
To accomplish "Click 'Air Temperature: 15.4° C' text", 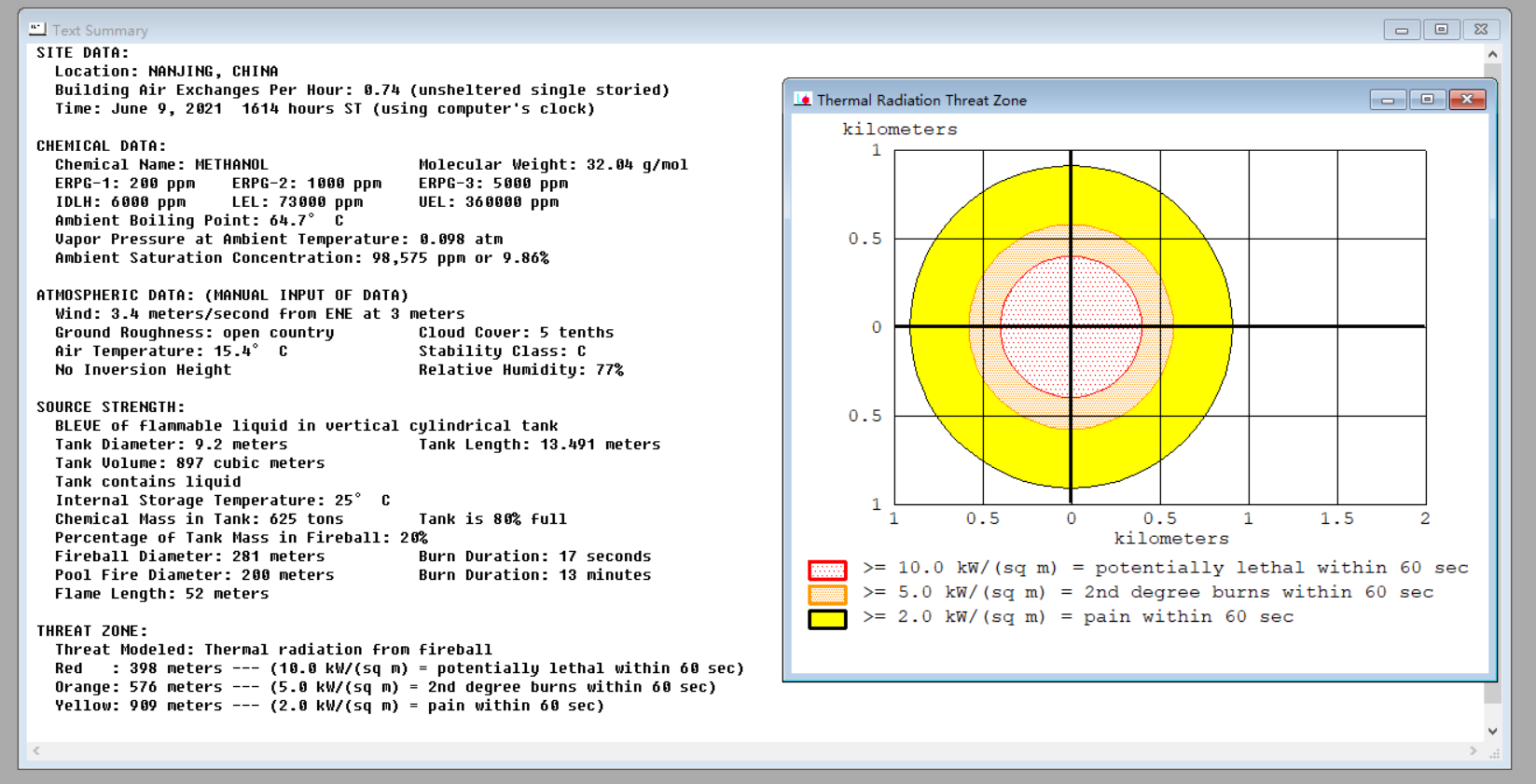I will tap(172, 351).
